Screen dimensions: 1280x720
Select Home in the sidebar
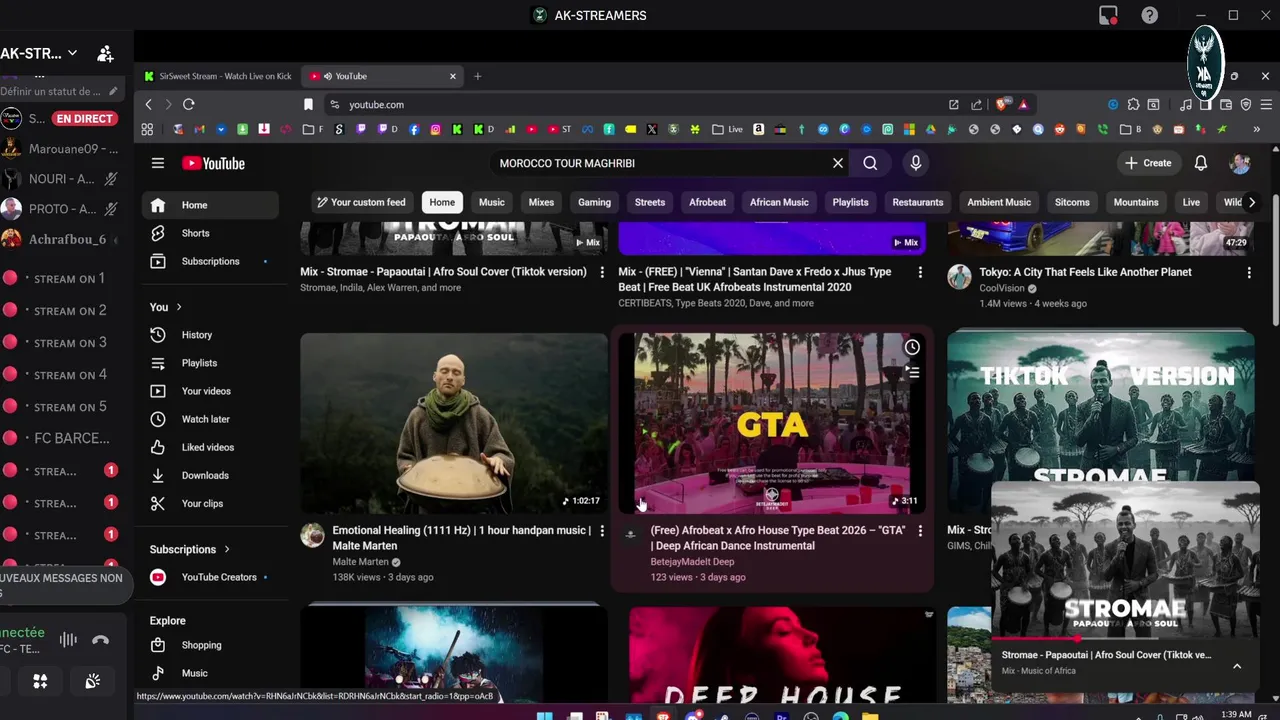point(210,205)
